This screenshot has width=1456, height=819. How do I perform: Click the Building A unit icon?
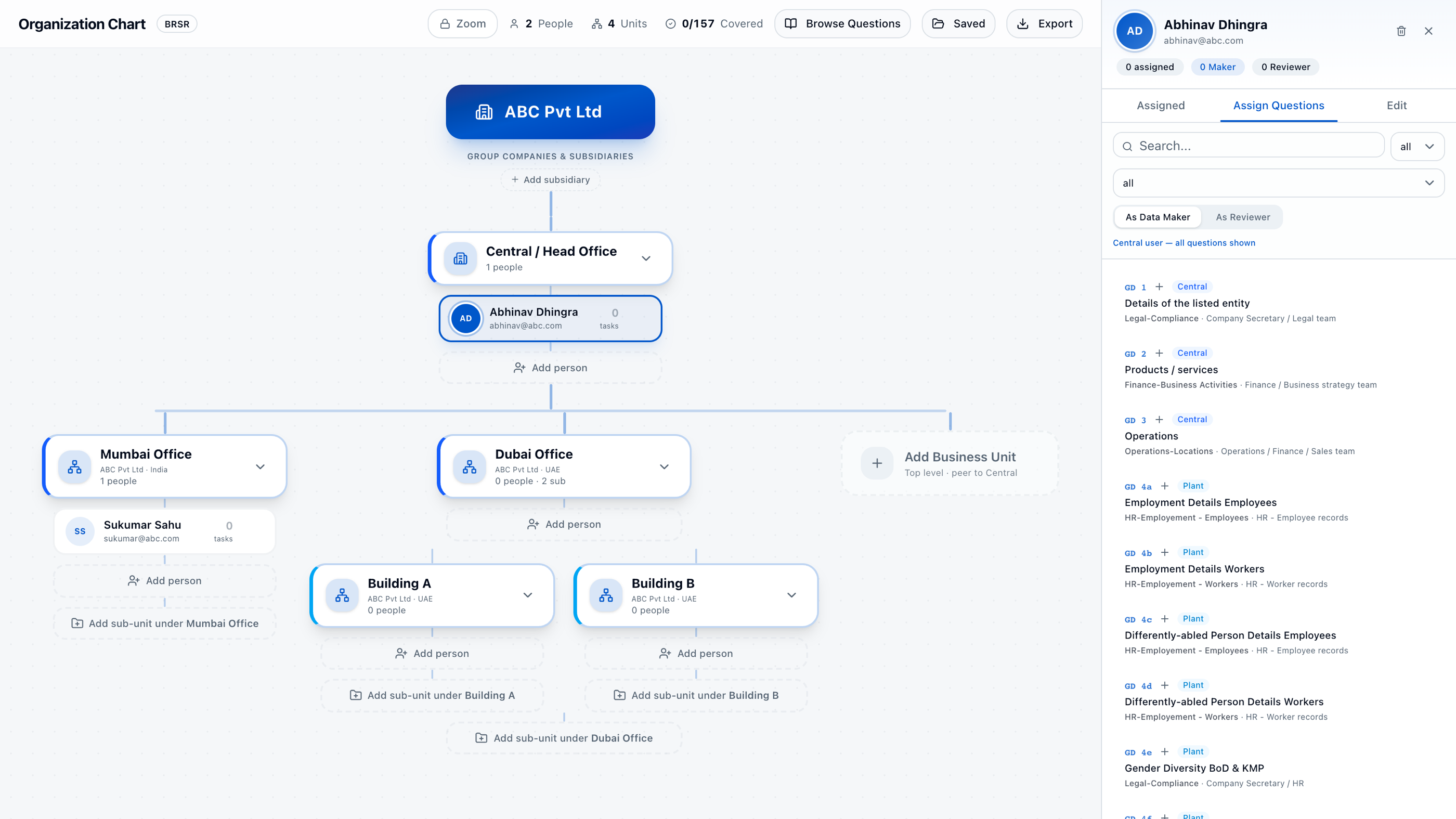point(342,595)
